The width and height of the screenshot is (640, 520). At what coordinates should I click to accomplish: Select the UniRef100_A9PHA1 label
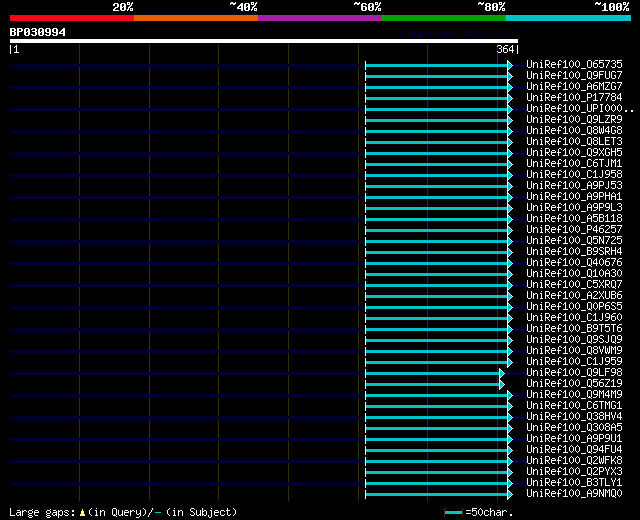click(574, 196)
